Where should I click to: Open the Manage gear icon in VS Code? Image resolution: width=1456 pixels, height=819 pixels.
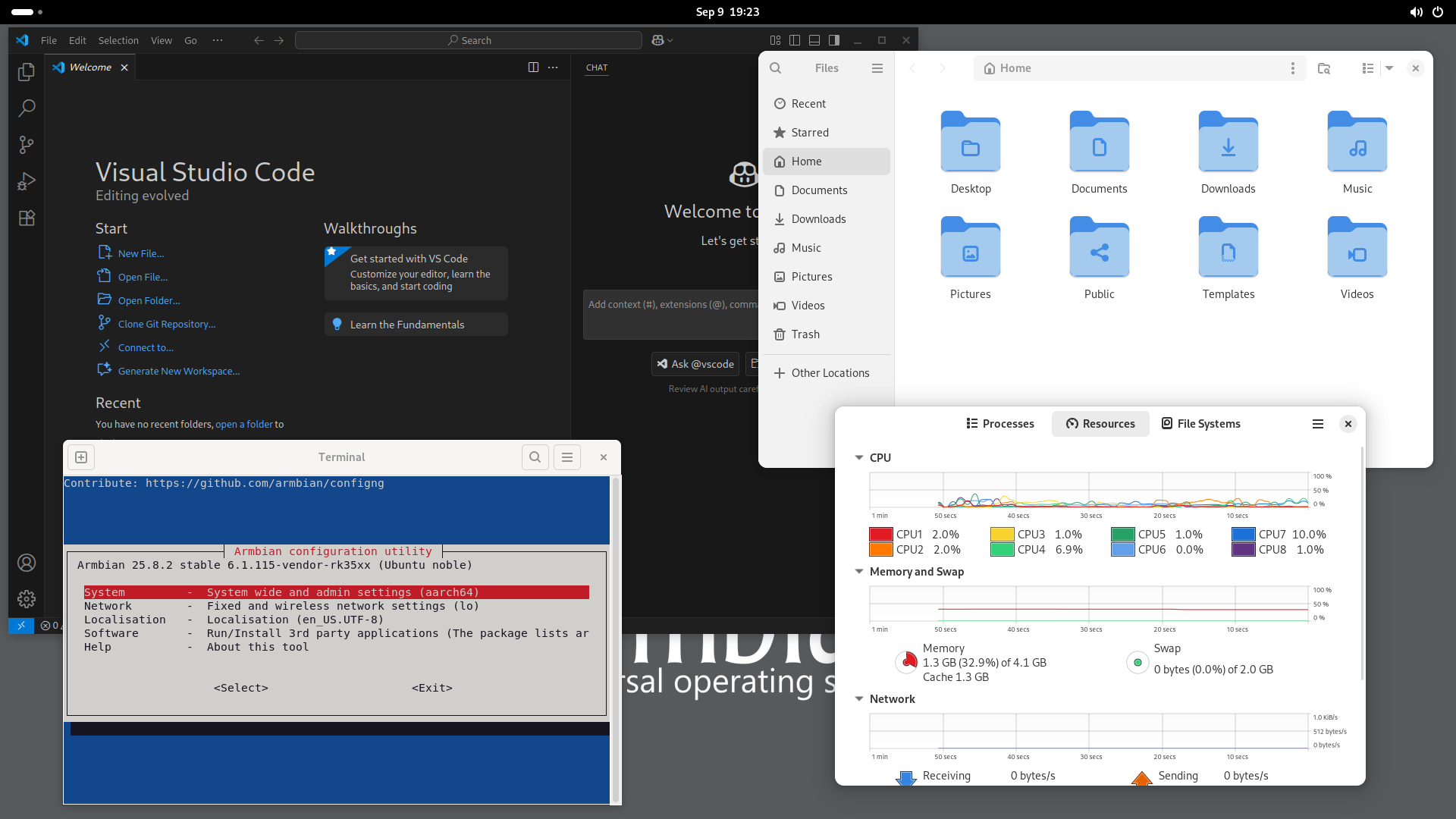click(x=27, y=599)
